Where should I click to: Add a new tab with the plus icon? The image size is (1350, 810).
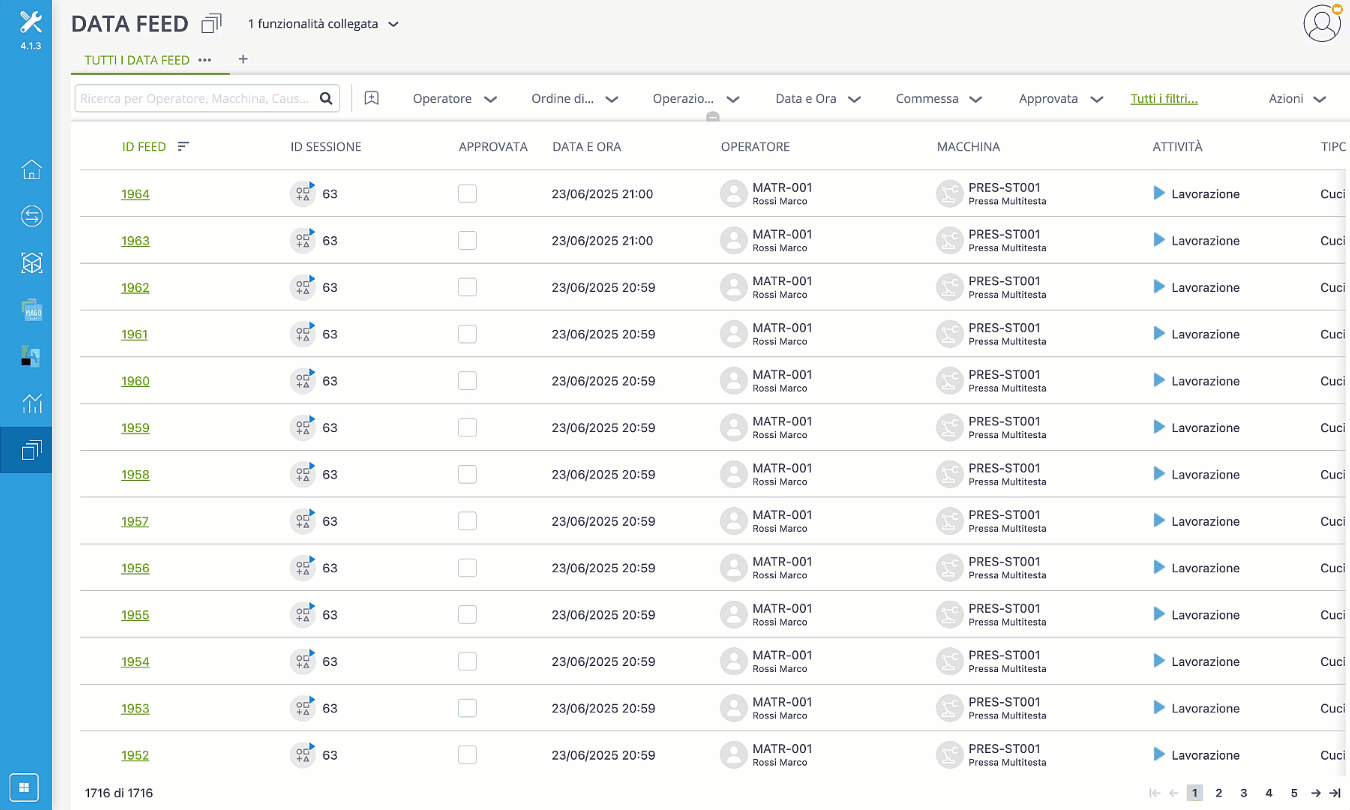(x=243, y=59)
